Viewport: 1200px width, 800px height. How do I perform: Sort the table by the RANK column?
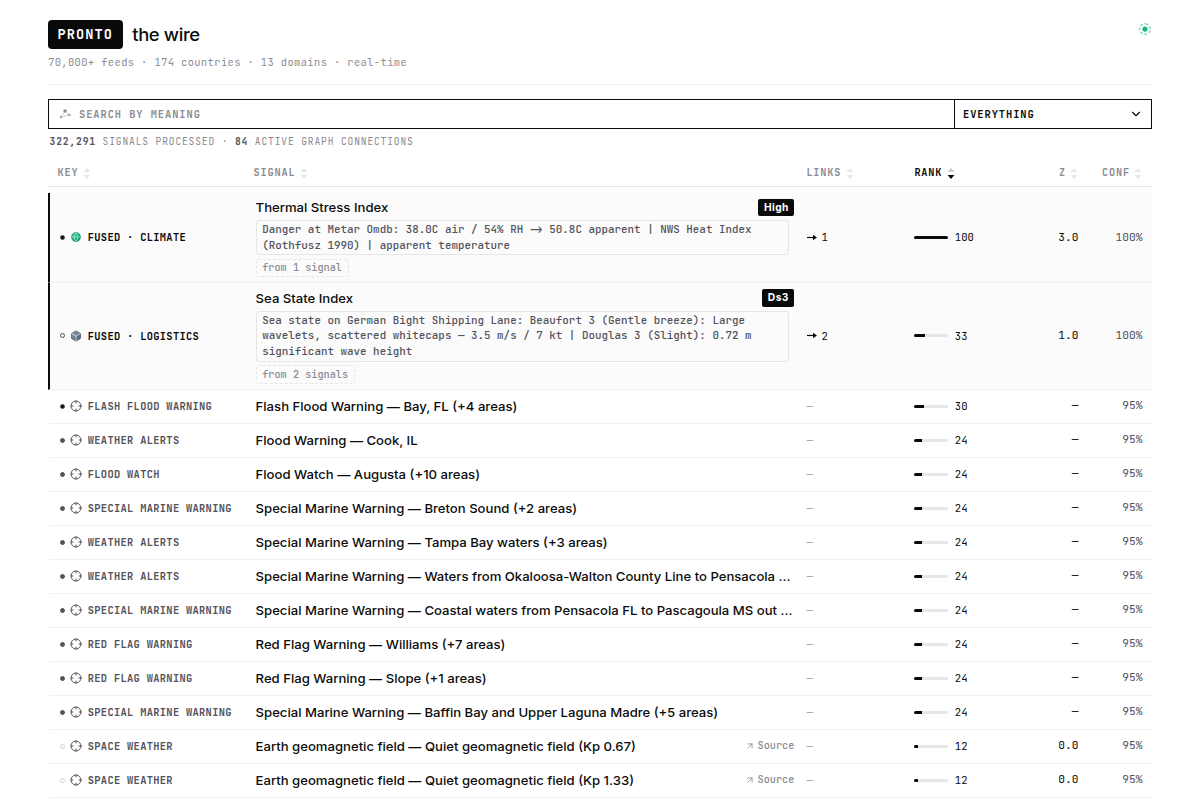coord(934,173)
